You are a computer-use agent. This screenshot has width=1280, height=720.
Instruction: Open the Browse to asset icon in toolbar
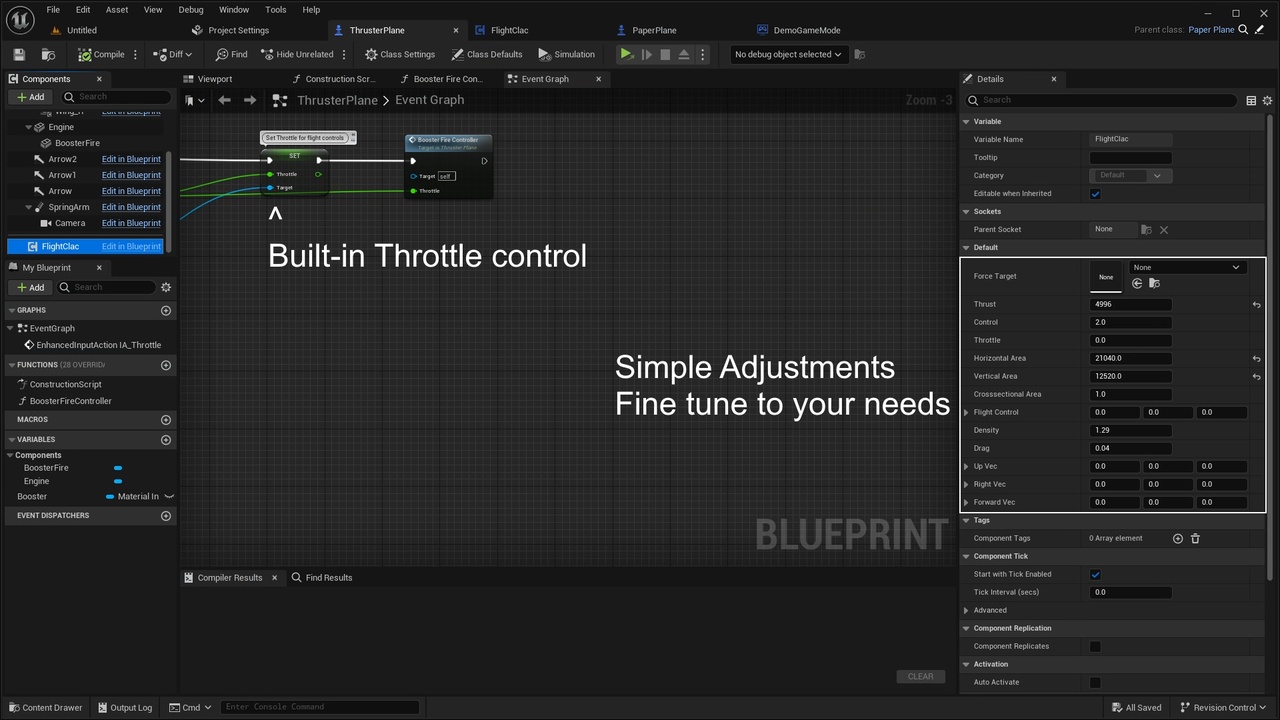(x=48, y=54)
